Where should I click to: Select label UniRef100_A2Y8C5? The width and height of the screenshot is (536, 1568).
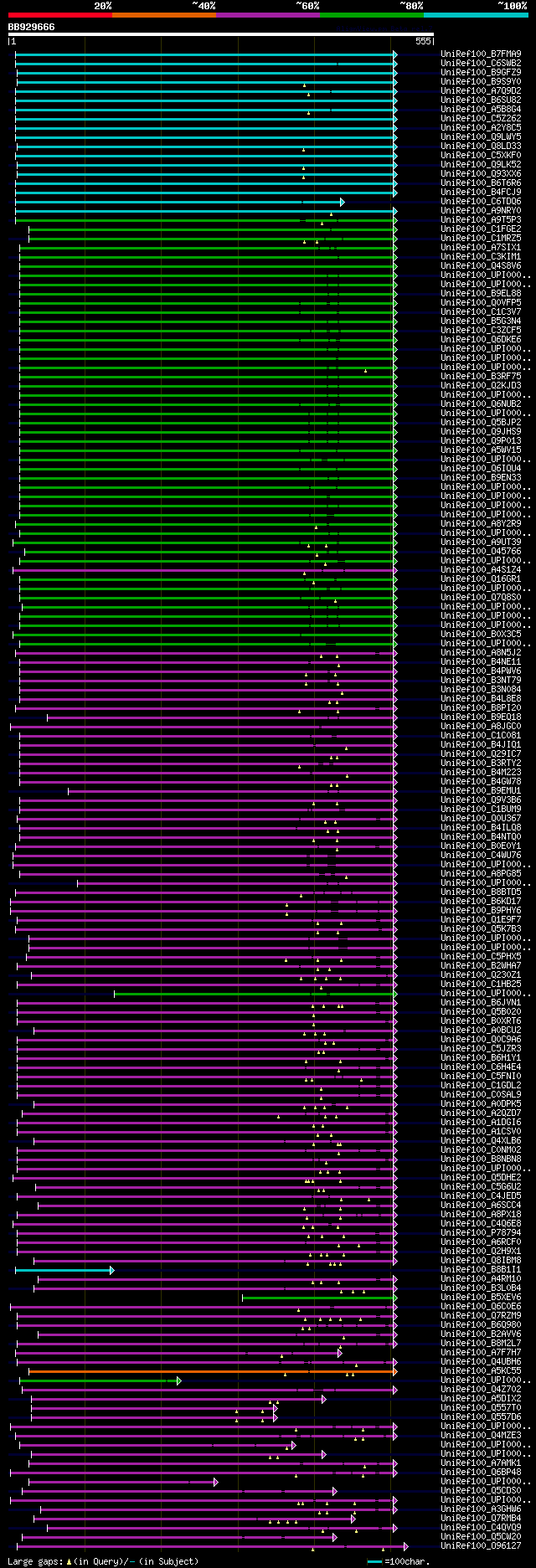[481, 128]
